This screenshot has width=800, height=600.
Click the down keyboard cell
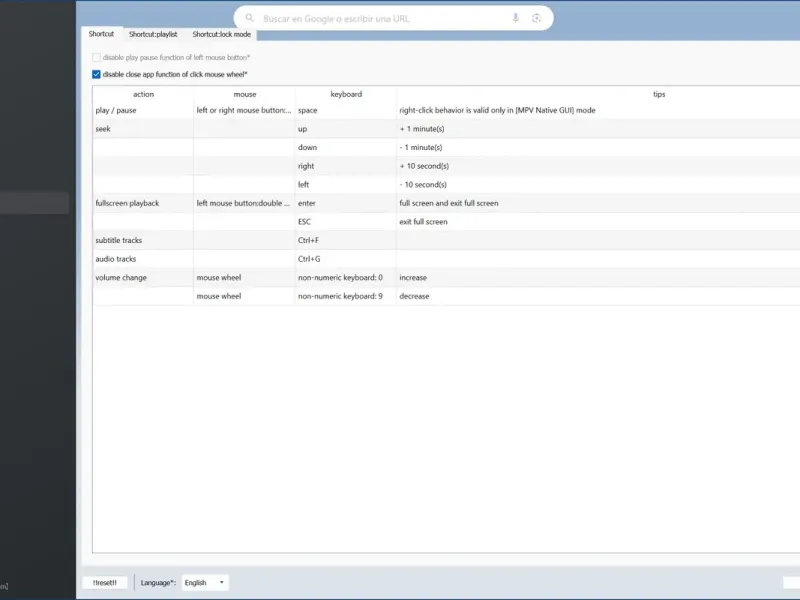pyautogui.click(x=346, y=147)
